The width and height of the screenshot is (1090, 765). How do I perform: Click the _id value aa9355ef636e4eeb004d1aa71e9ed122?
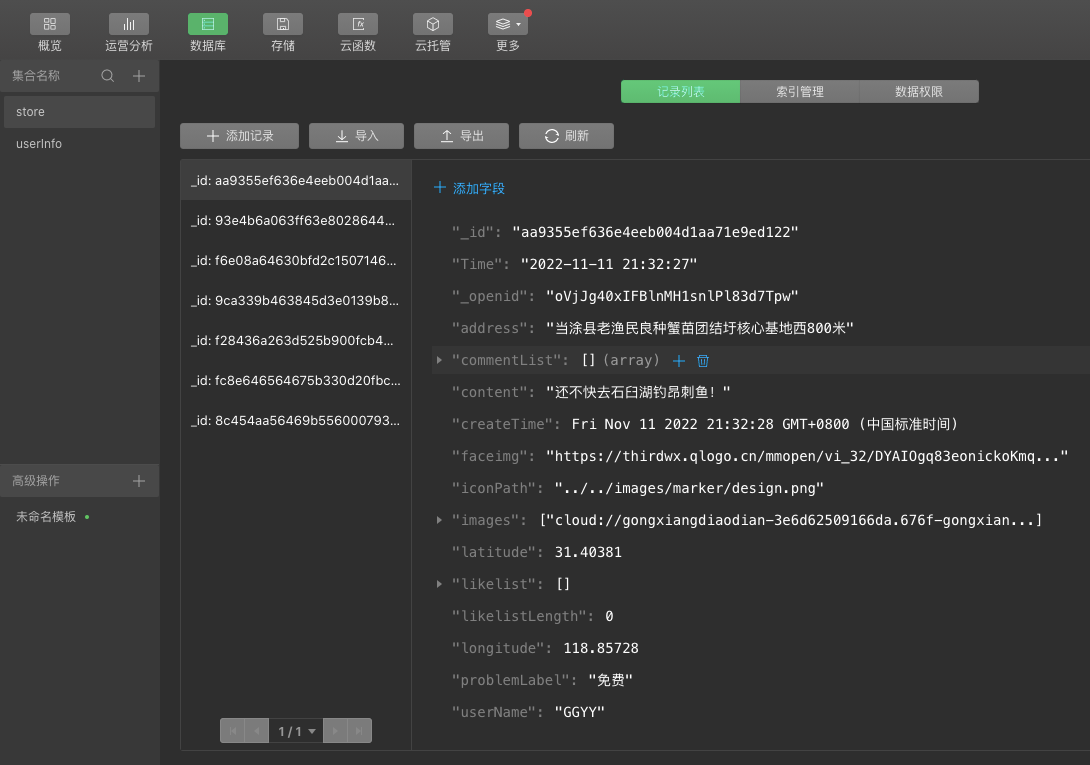[x=656, y=232]
